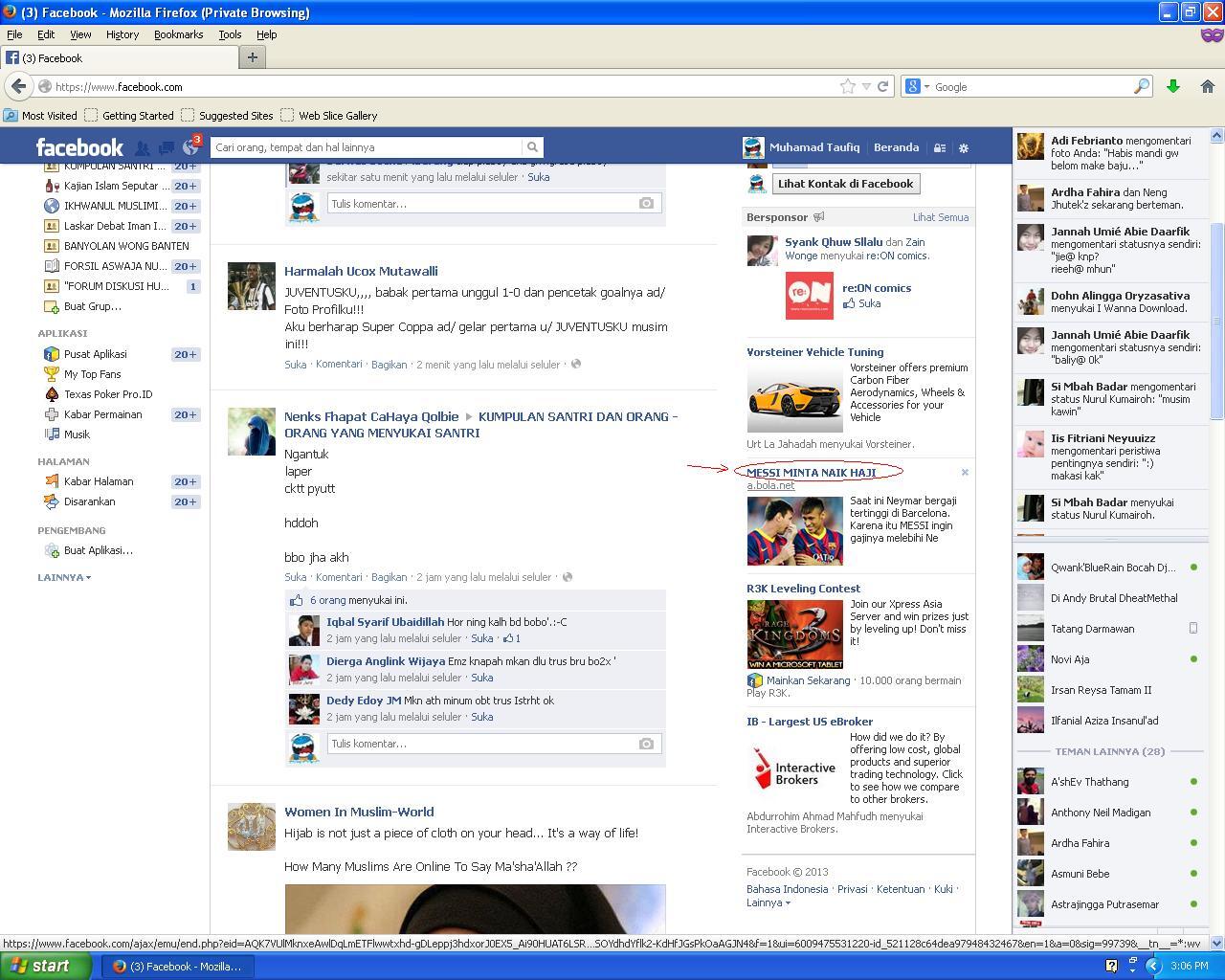Click the help icon in system tray
Image resolution: width=1225 pixels, height=980 pixels.
[x=1111, y=966]
